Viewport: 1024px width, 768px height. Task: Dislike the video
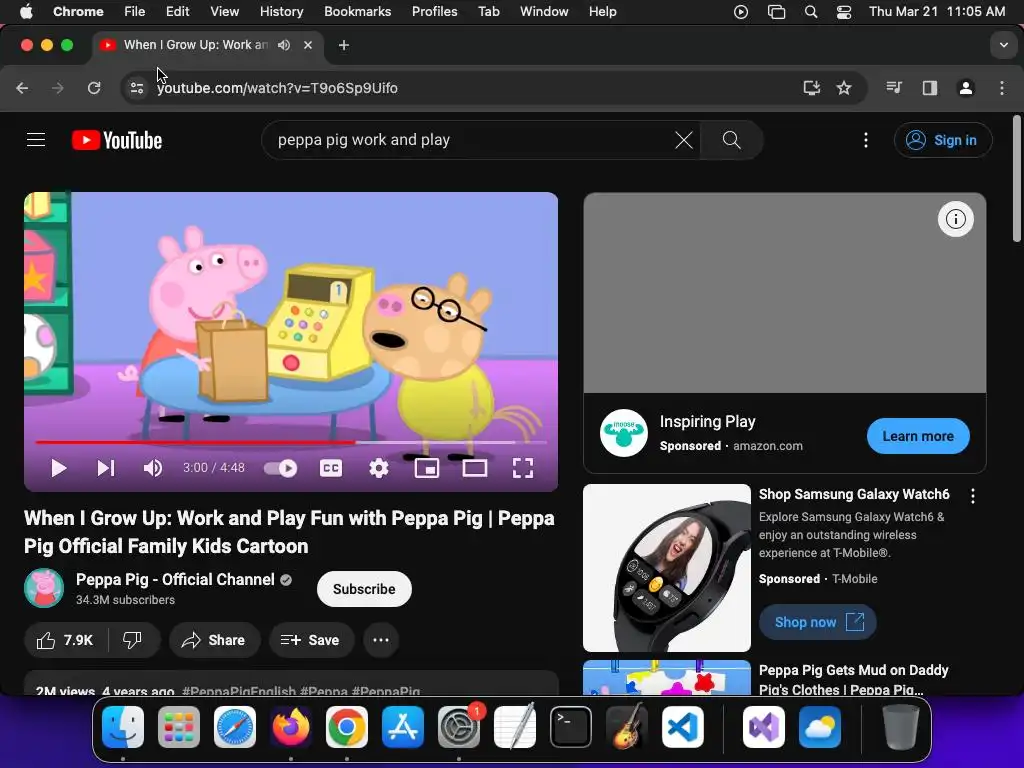tap(133, 640)
